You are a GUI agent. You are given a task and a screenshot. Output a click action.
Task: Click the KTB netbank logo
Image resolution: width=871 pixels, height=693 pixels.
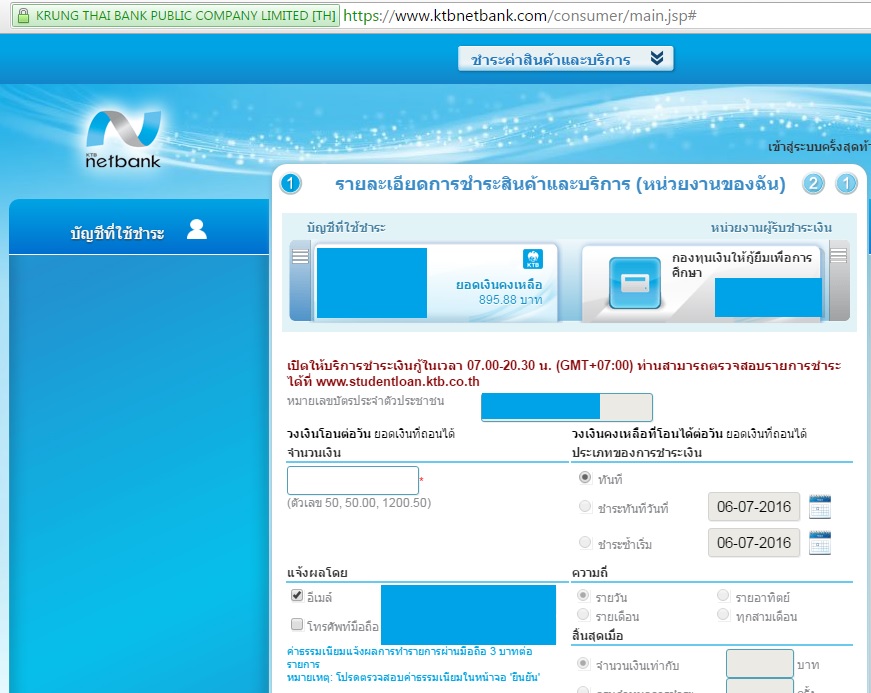click(x=123, y=139)
